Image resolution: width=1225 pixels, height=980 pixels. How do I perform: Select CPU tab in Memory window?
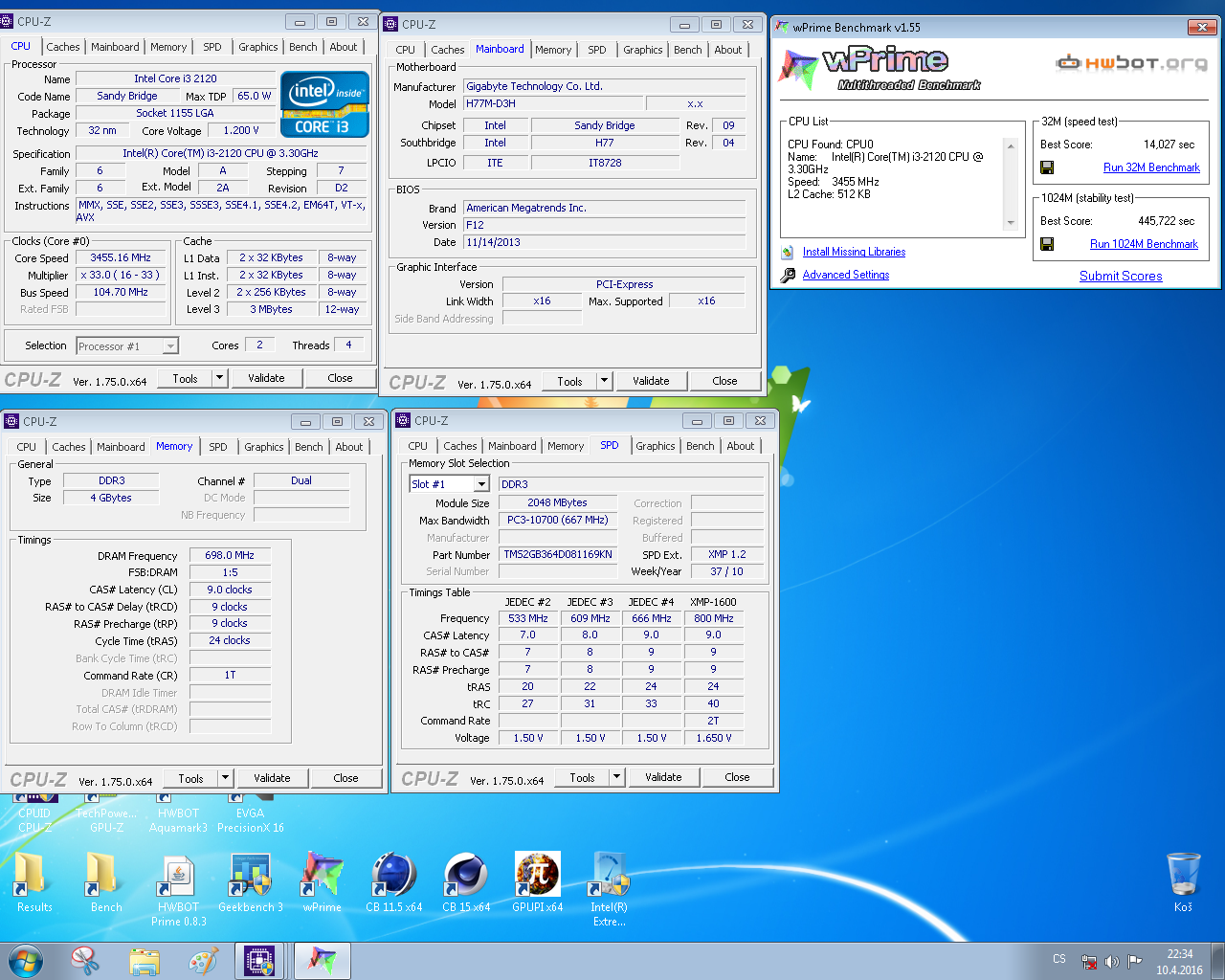point(27,447)
